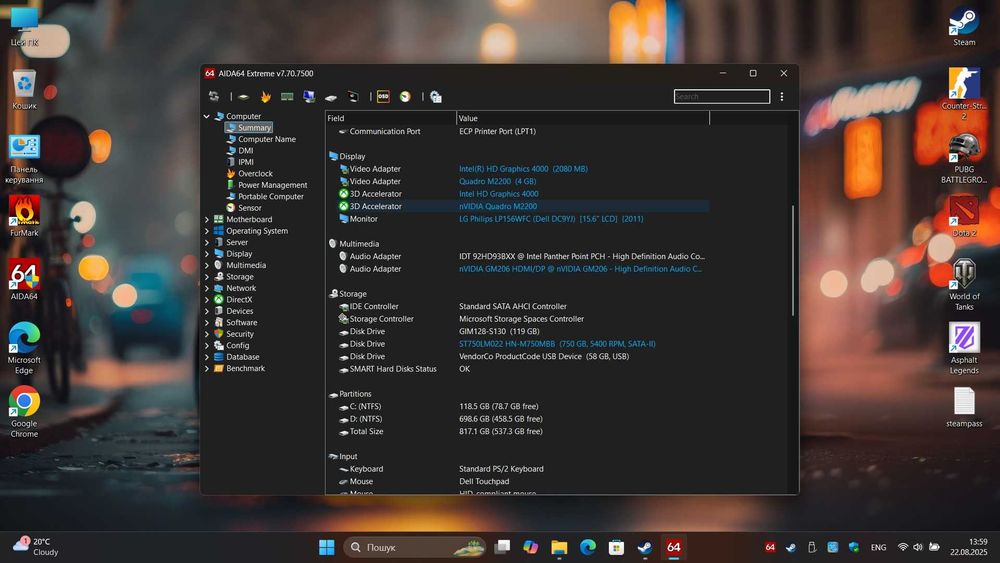This screenshot has height=563, width=1000.
Task: Open the Monitor Diagnostics toolbar icon
Action: [309, 96]
